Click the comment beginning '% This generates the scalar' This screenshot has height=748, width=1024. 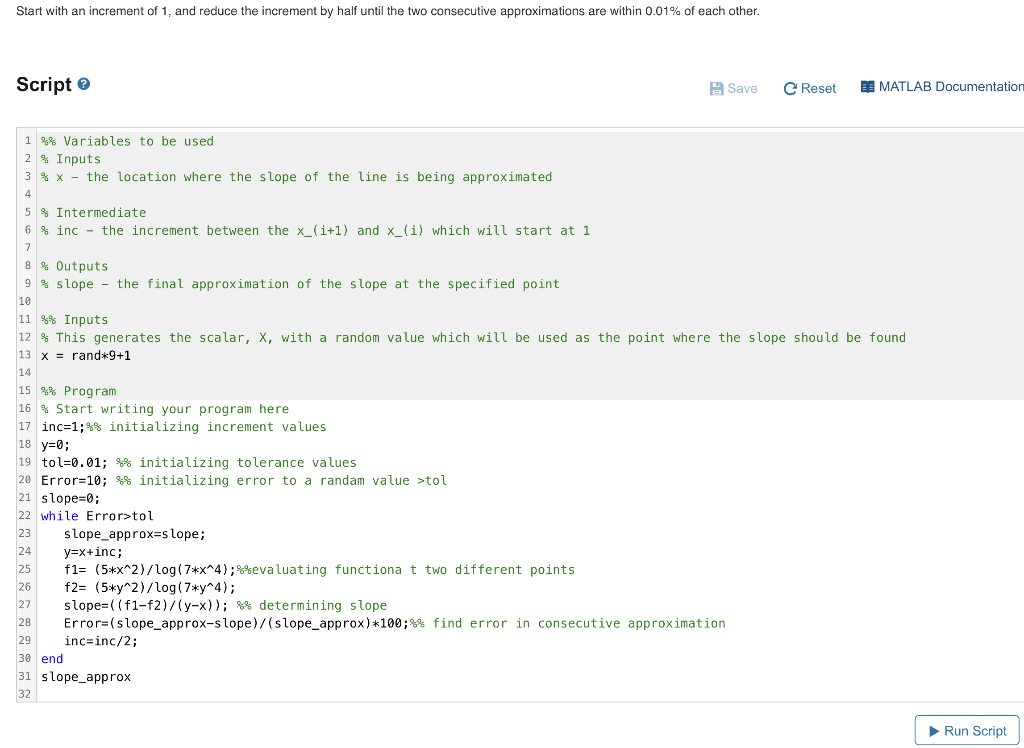coord(473,338)
